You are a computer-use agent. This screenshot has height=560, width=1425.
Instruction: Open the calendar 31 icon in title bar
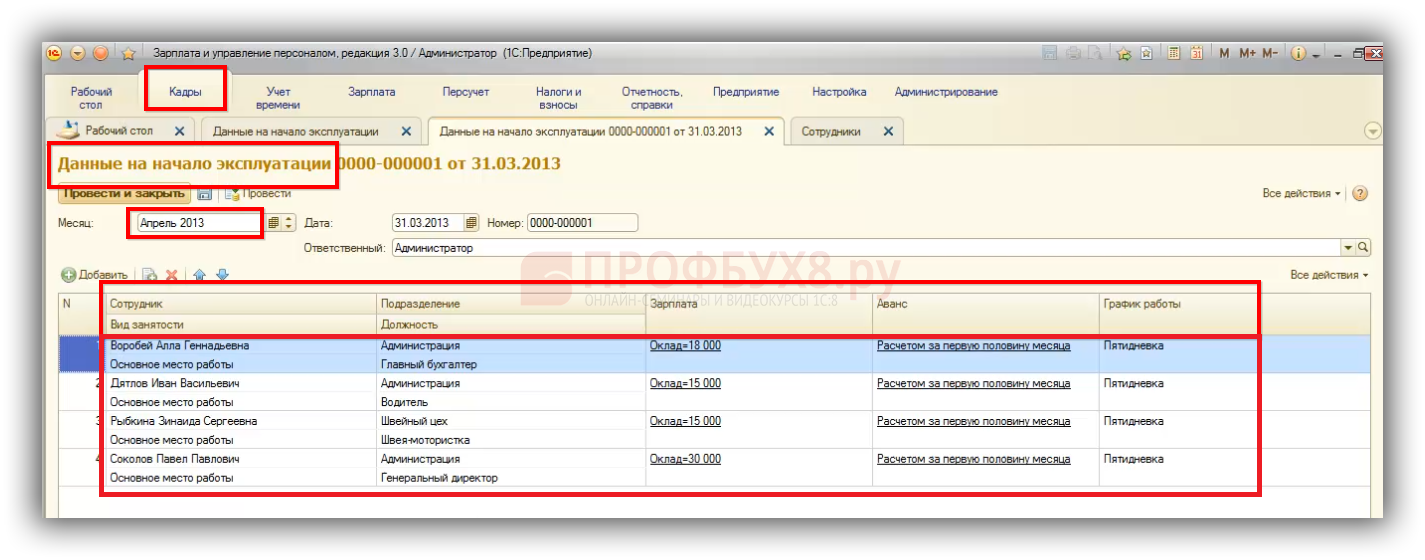coord(1197,53)
